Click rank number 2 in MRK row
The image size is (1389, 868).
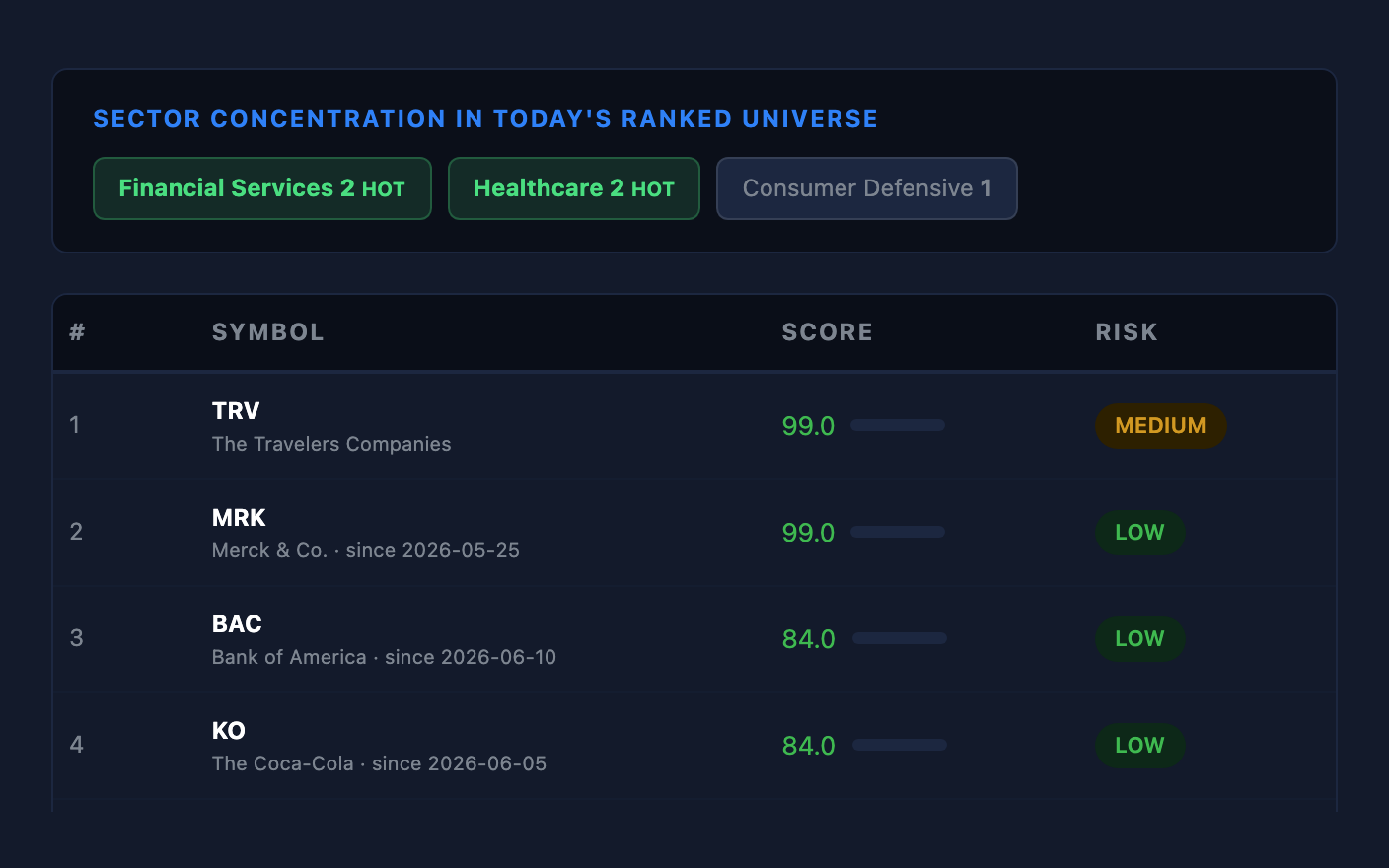(76, 532)
